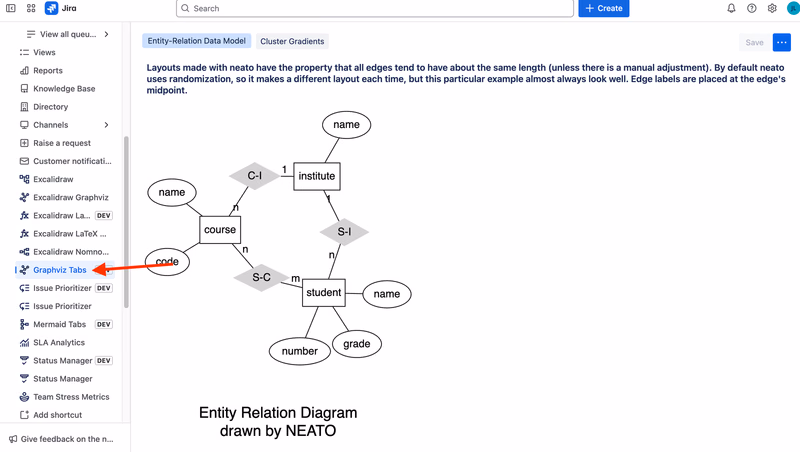Click the Channels monitor icon
Image resolution: width=800 pixels, height=452 pixels.
[24, 125]
